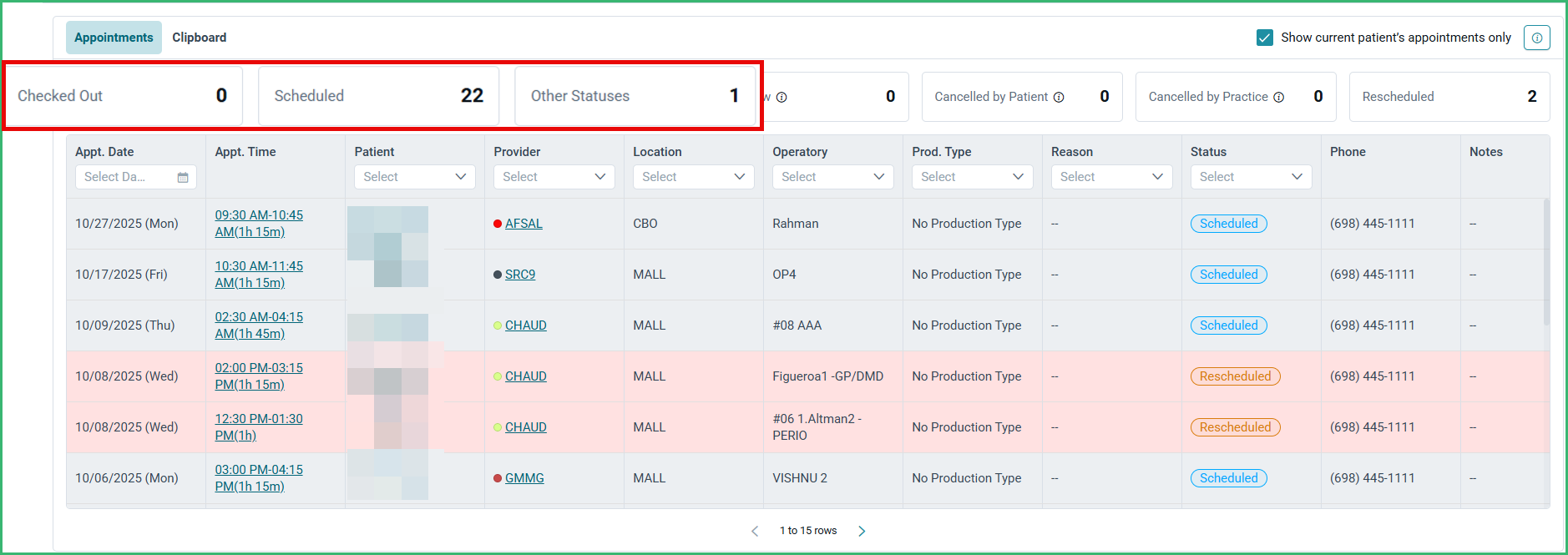
Task: Select the Appointments tab
Action: pyautogui.click(x=114, y=38)
